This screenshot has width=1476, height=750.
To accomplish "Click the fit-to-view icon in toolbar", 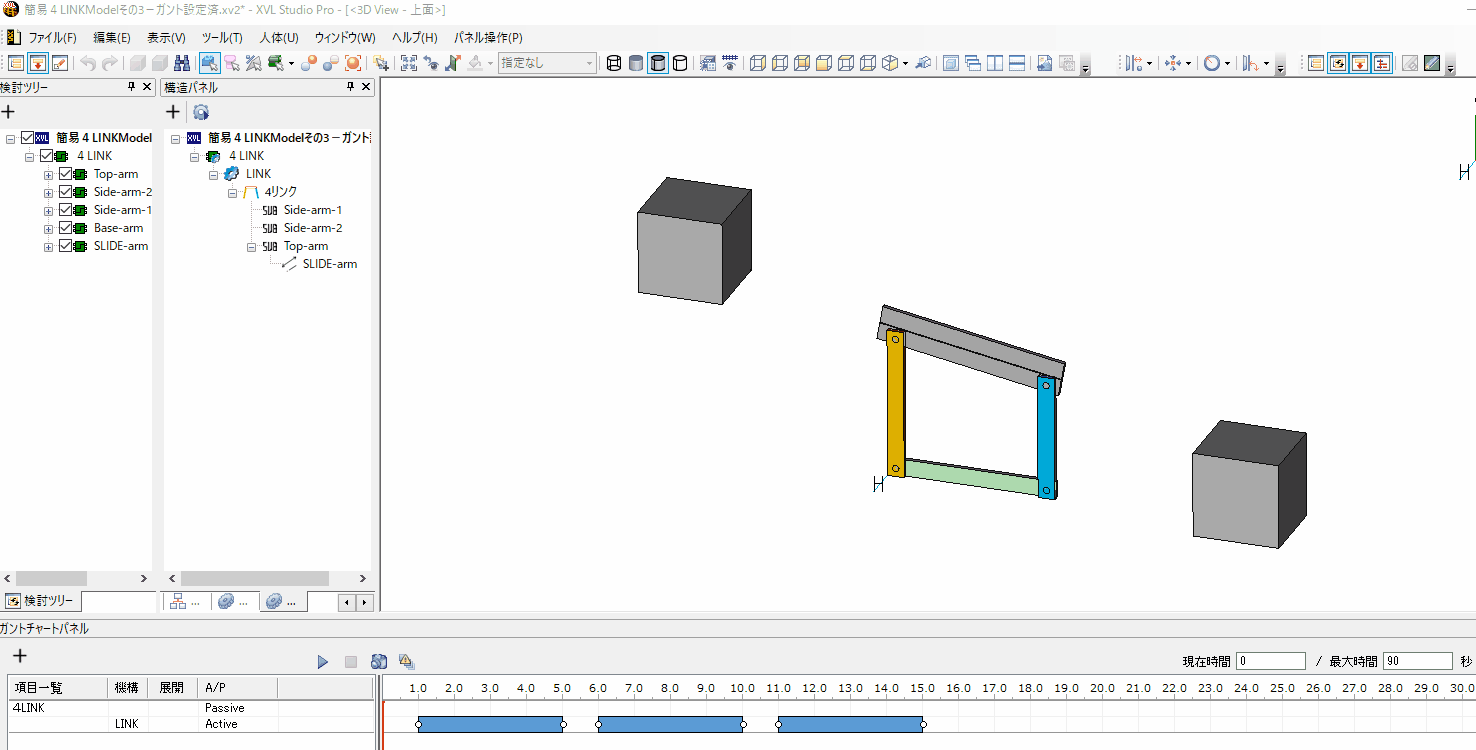I will point(408,63).
